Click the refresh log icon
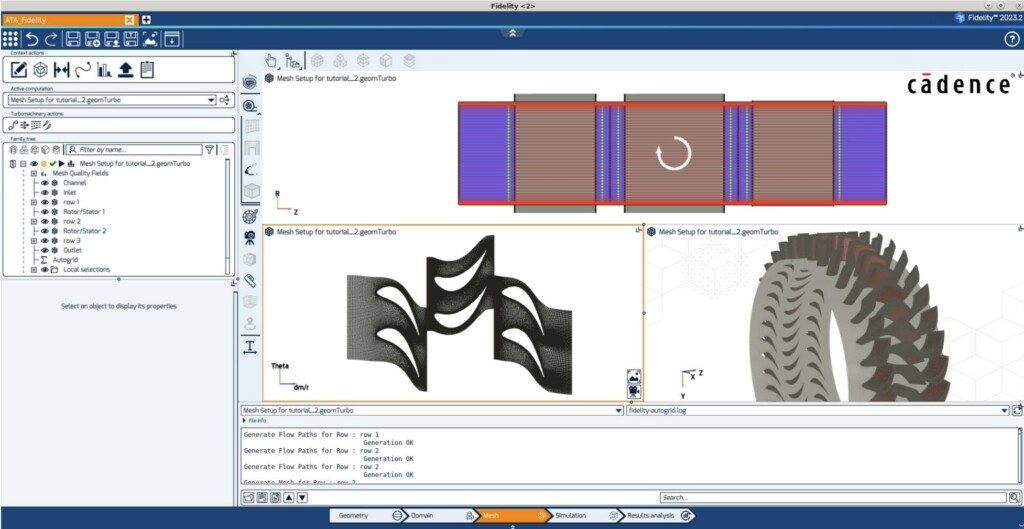The image size is (1024, 529). tap(1017, 411)
